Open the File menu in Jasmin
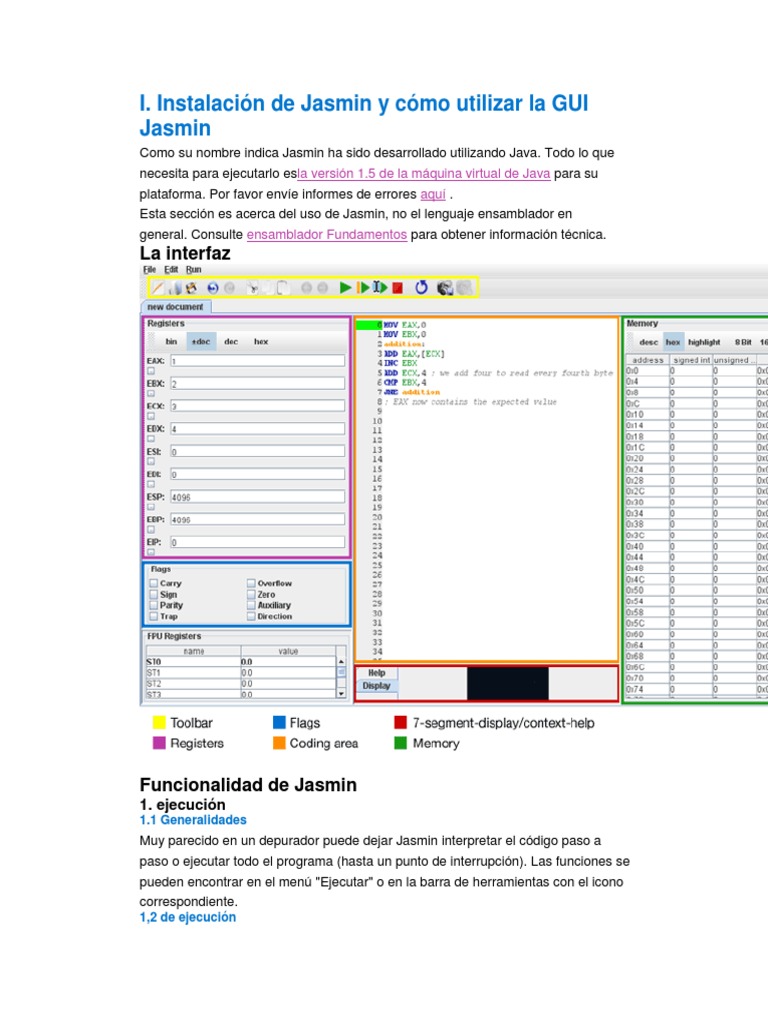The width and height of the screenshot is (768, 1024). coord(150,270)
